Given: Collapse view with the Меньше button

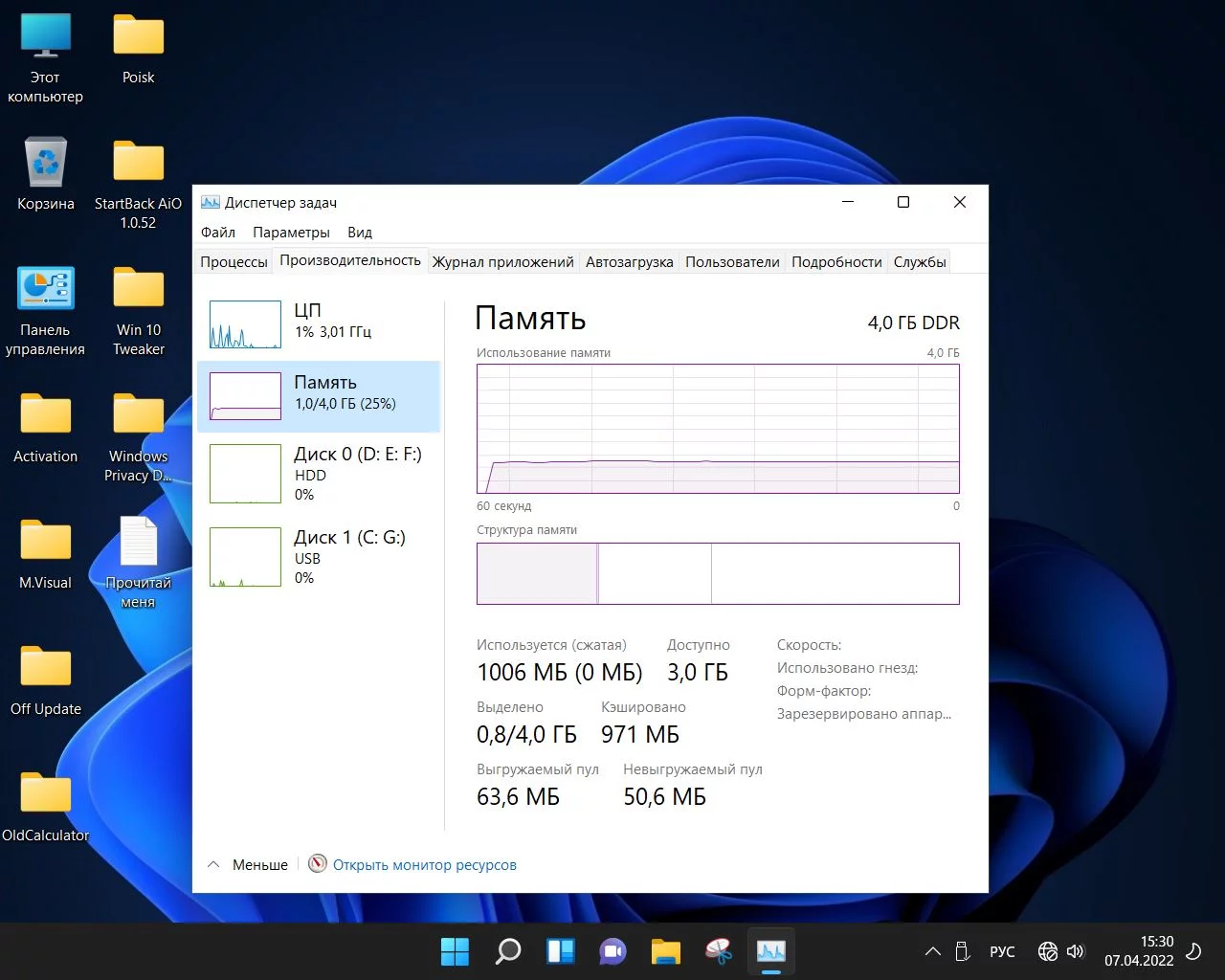Looking at the screenshot, I should 248,864.
